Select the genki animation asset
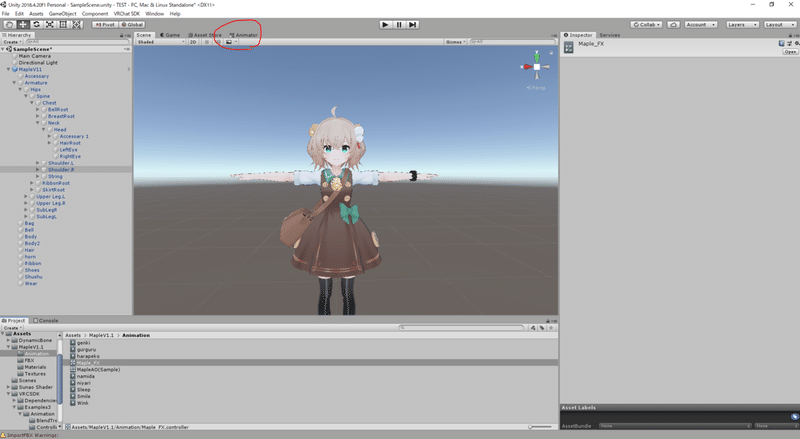The height and width of the screenshot is (439, 800). pos(81,343)
